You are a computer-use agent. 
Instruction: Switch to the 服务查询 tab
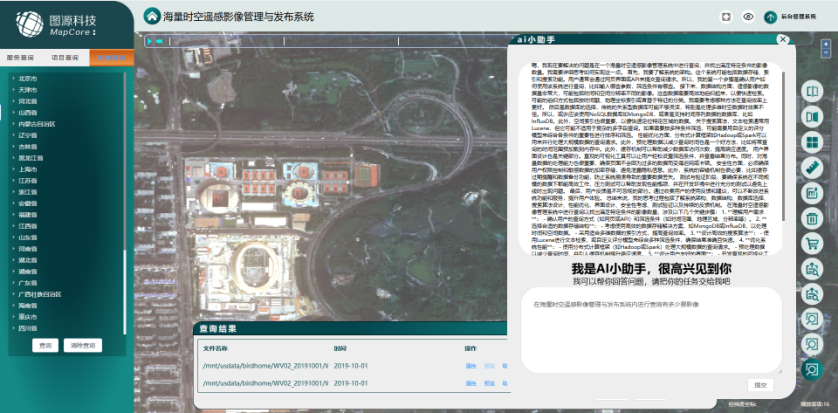tap(21, 58)
